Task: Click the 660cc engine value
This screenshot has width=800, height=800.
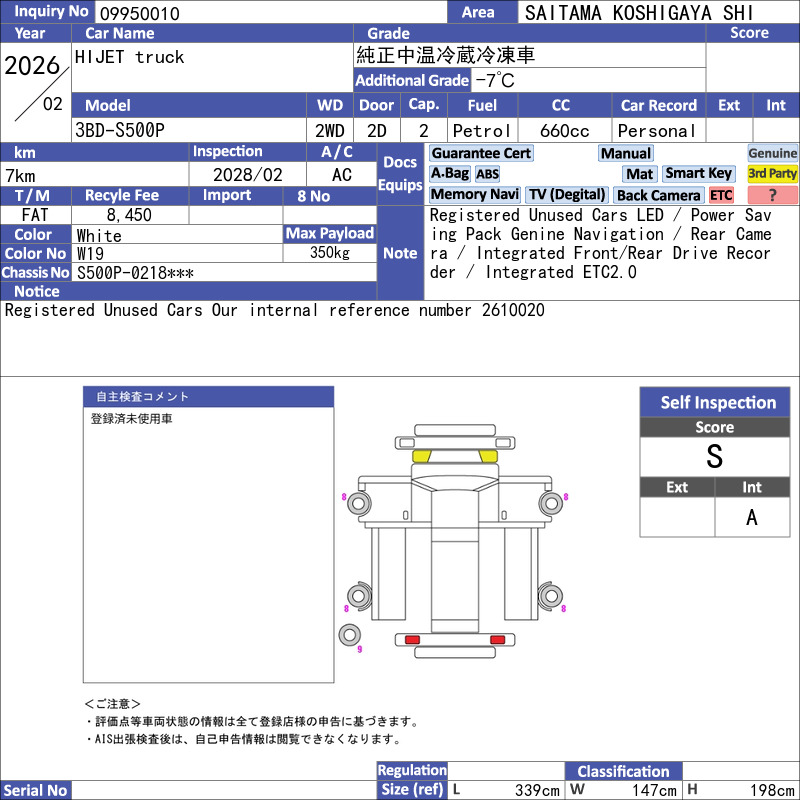Action: [564, 131]
